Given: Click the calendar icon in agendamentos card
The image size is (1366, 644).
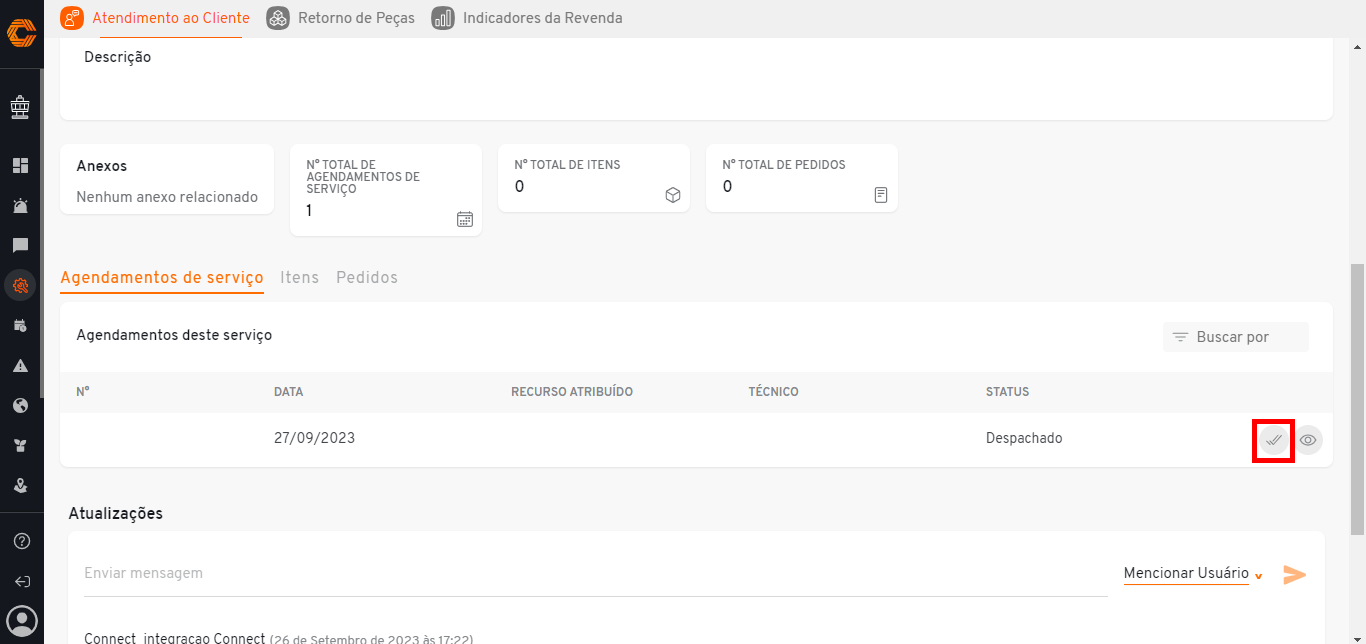Looking at the screenshot, I should [465, 219].
